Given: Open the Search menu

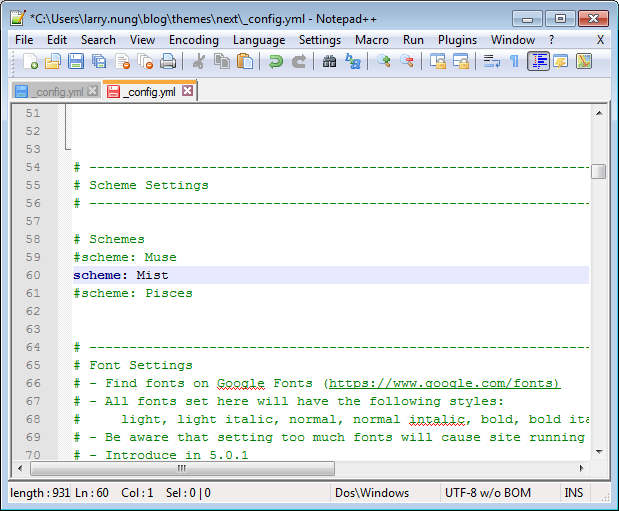Looking at the screenshot, I should click(x=98, y=40).
